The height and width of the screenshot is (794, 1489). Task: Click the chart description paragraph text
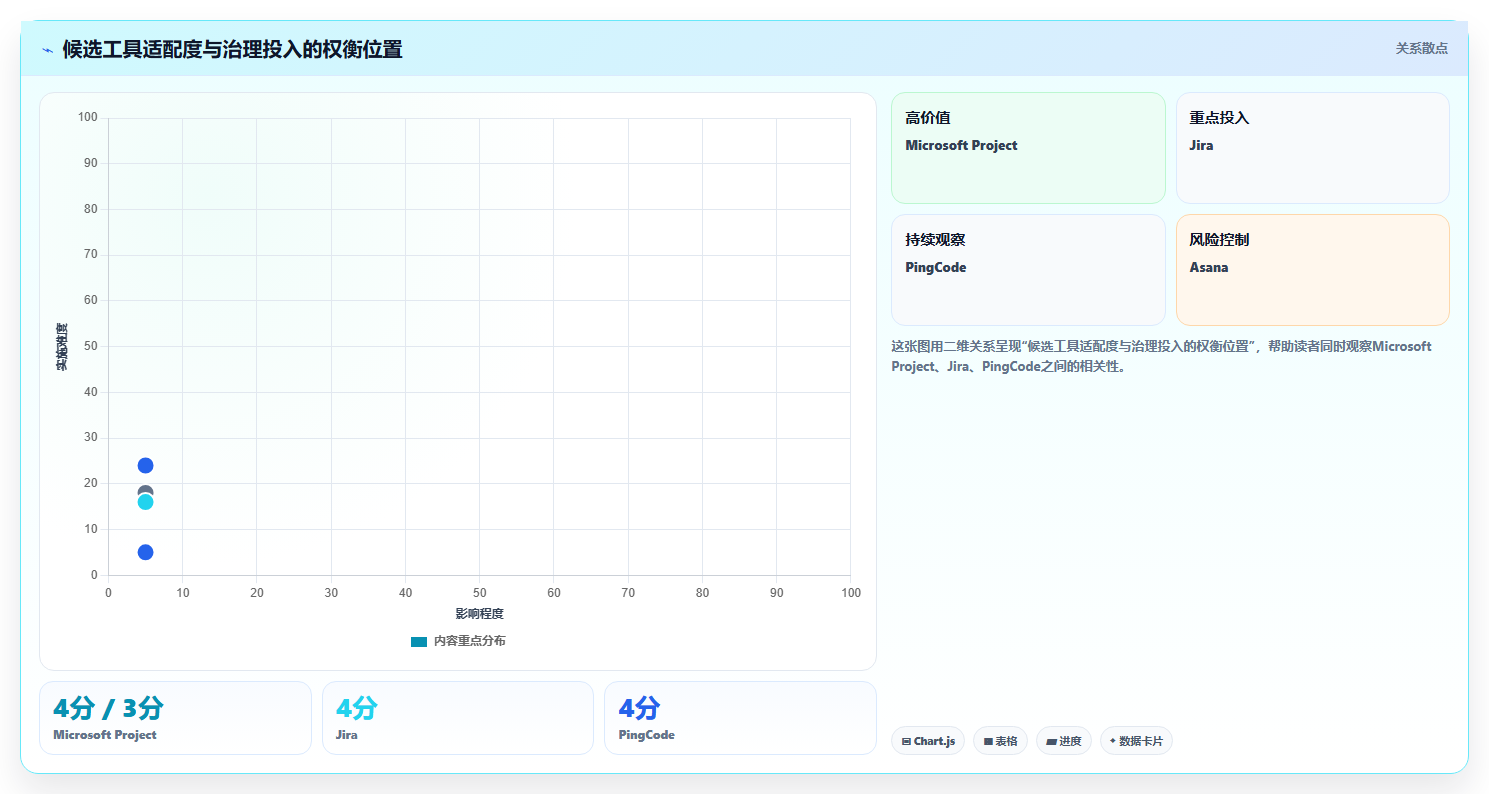point(1161,356)
